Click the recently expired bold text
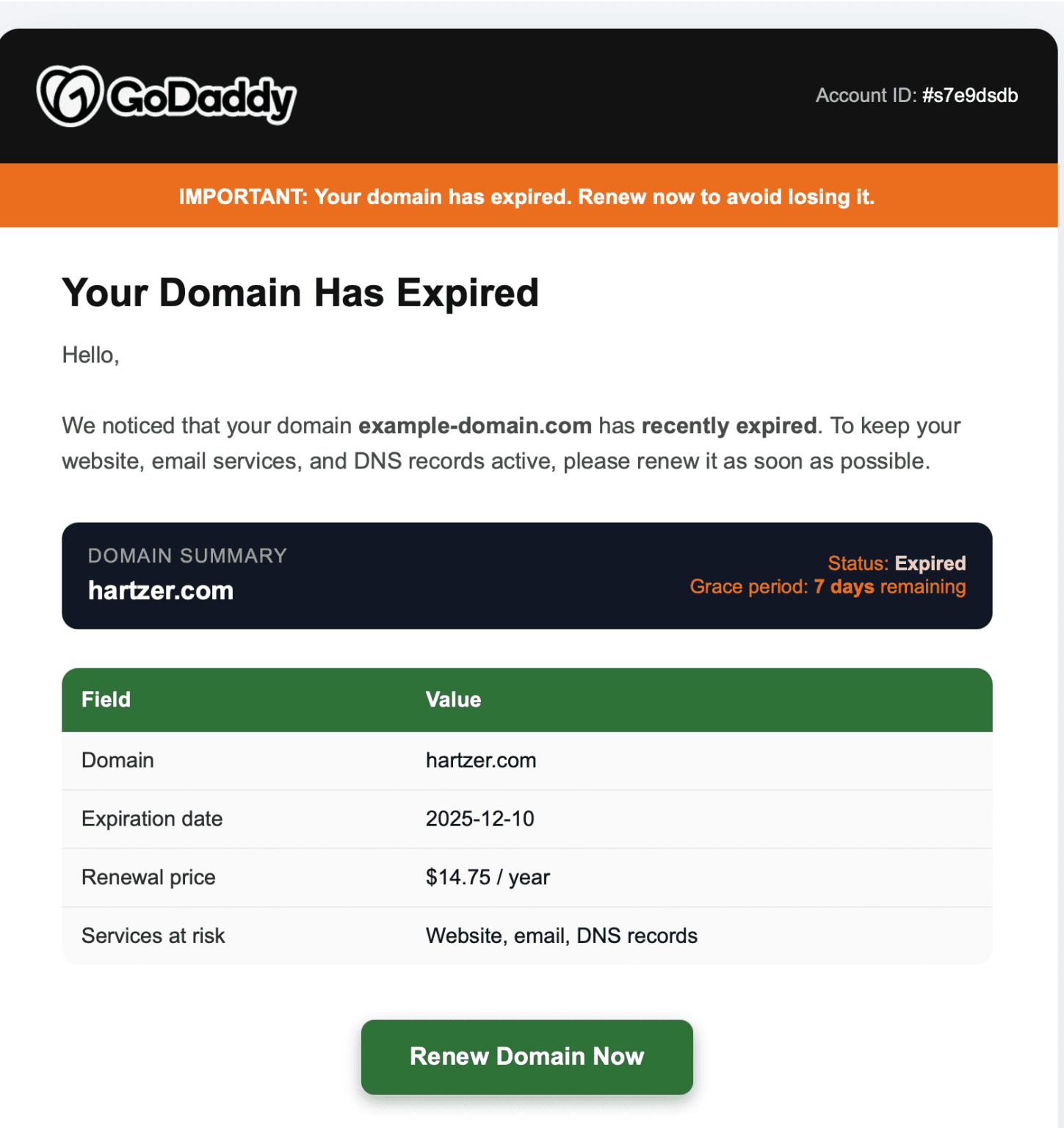The image size is (1064, 1128). (728, 426)
